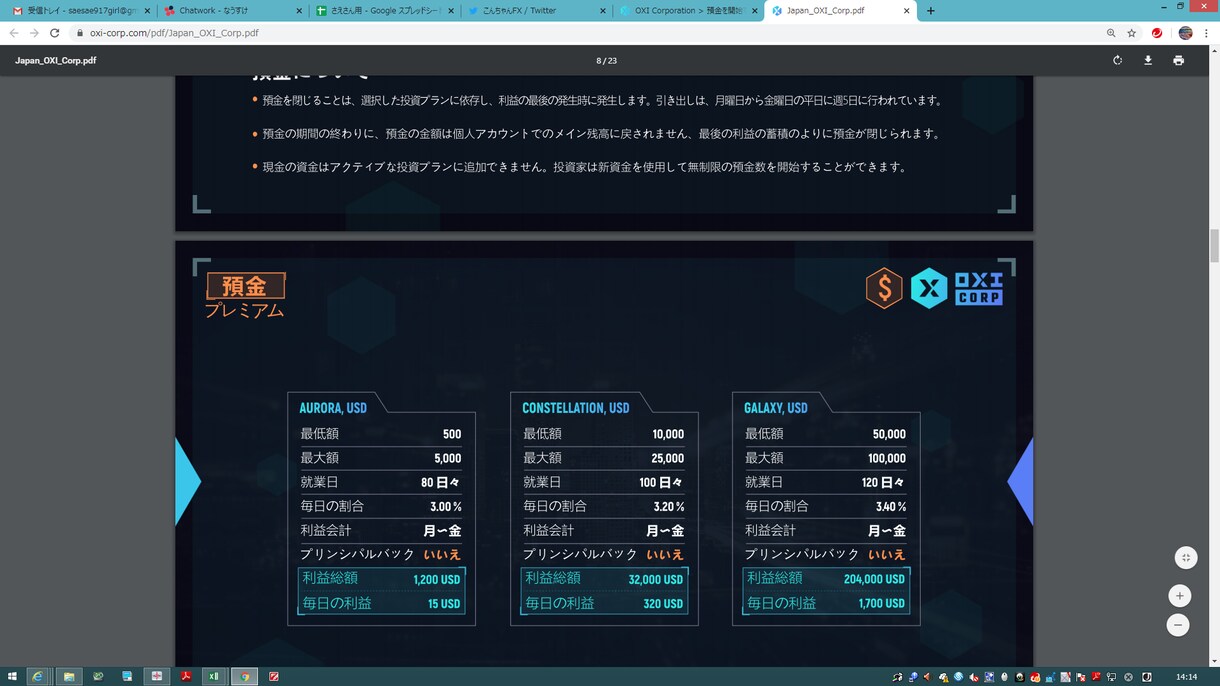1220x686 pixels.
Task: Click the CONSTELLATION, USD plan heading
Action: (x=576, y=408)
